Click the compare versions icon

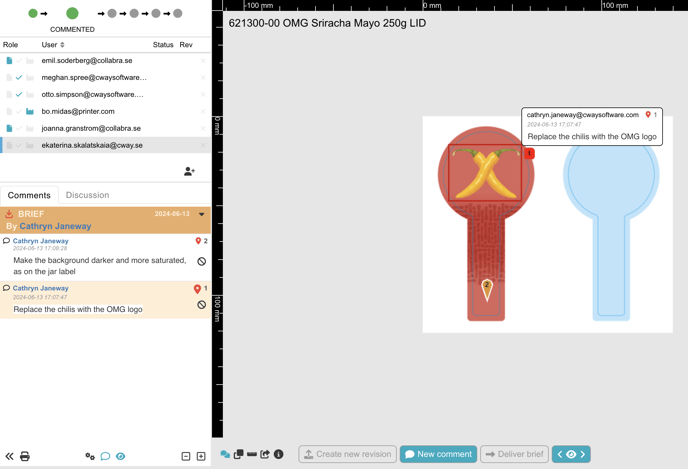click(x=238, y=454)
